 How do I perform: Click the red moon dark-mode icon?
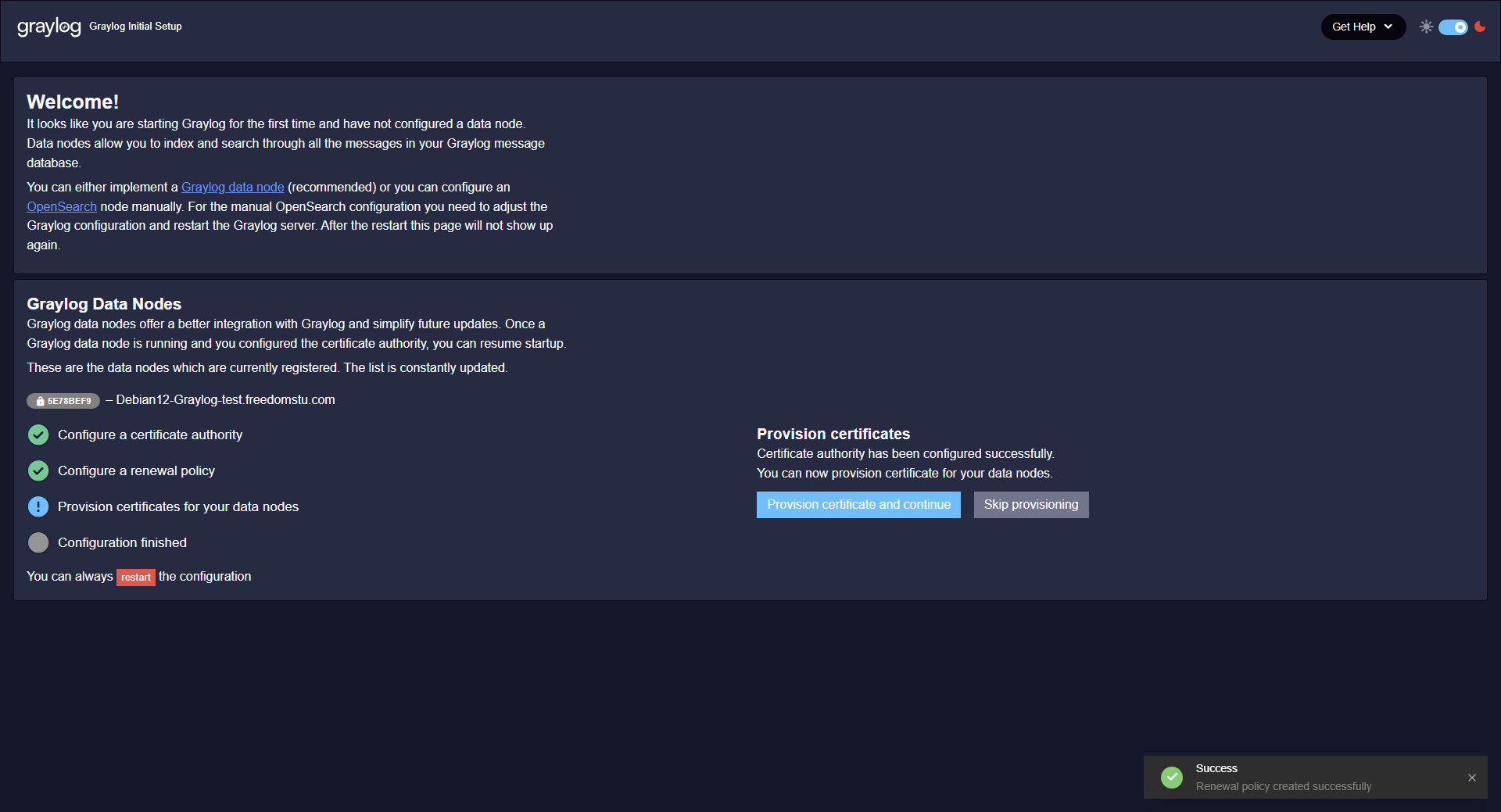[x=1480, y=27]
